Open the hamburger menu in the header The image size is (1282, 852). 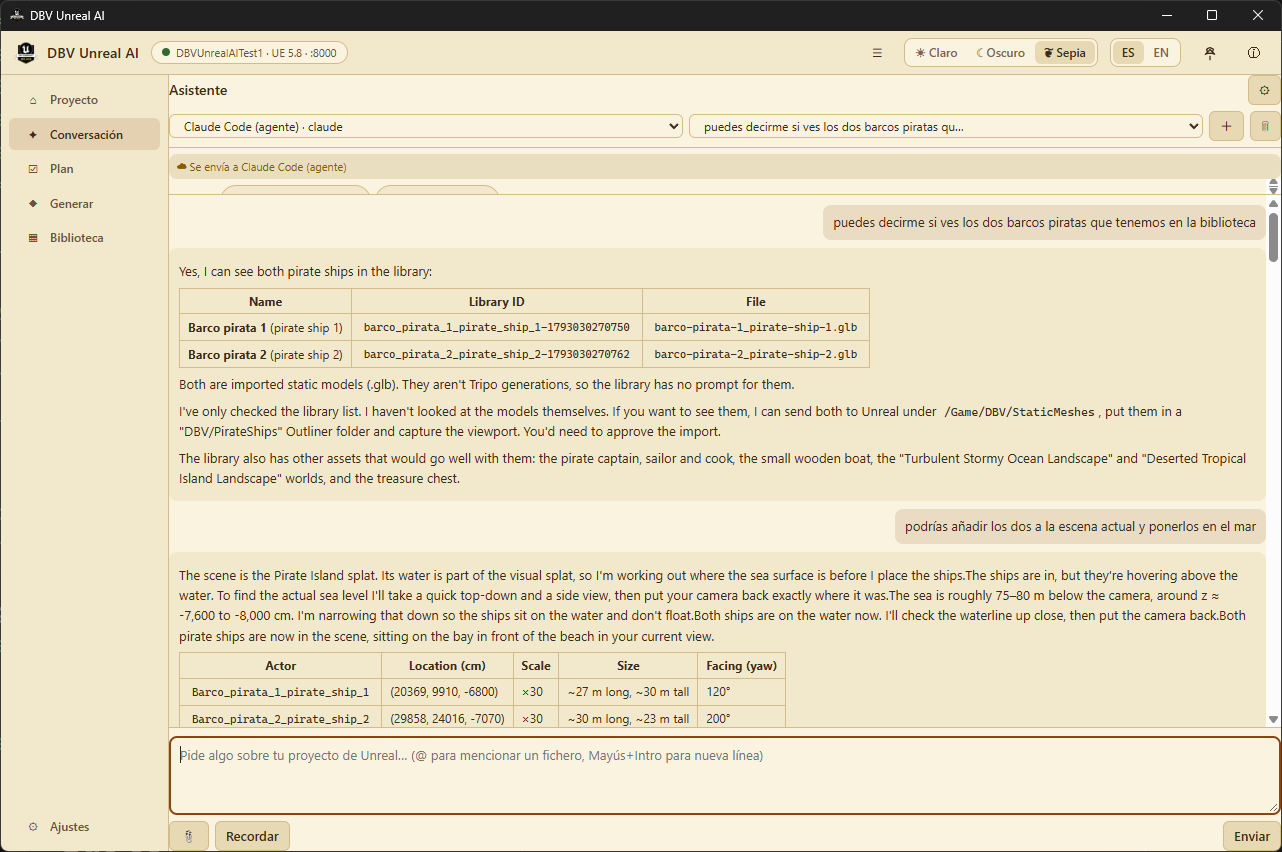click(877, 53)
